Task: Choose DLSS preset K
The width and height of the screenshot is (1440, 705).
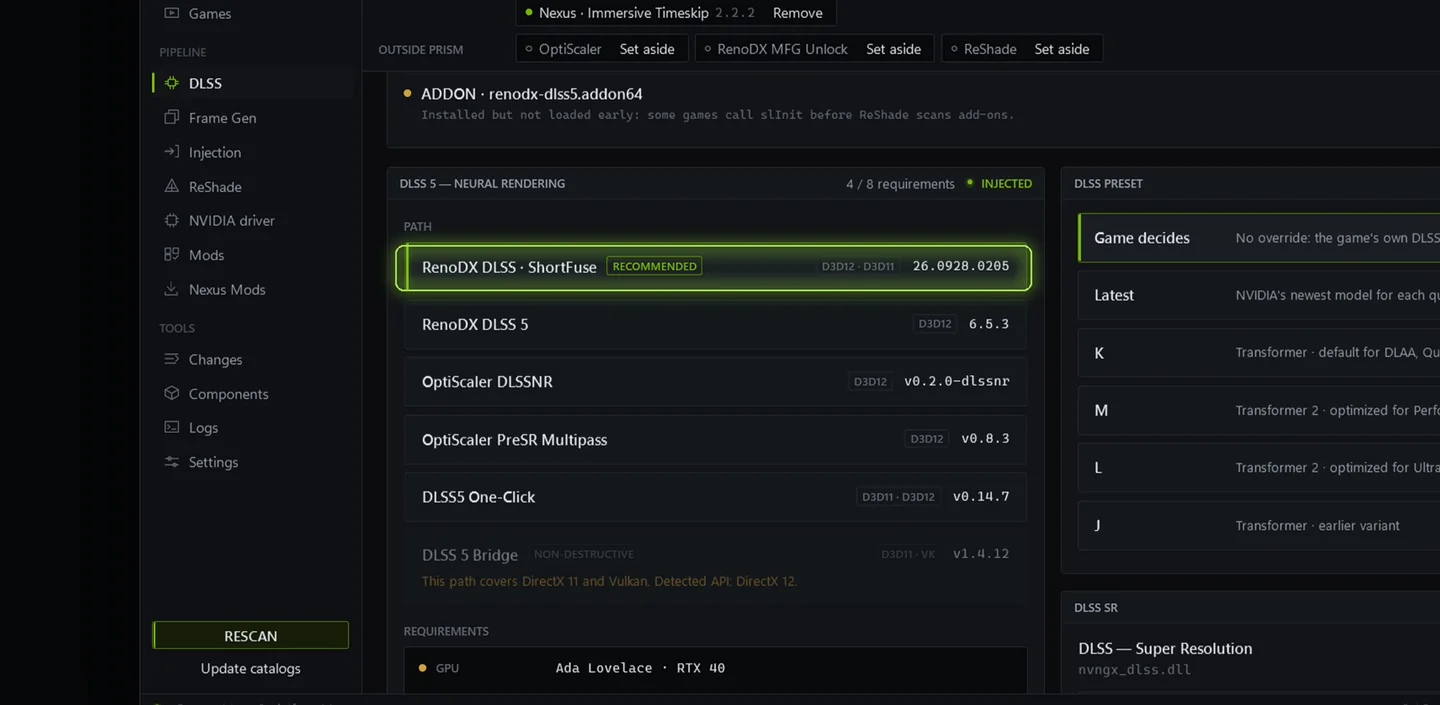Action: [1259, 353]
